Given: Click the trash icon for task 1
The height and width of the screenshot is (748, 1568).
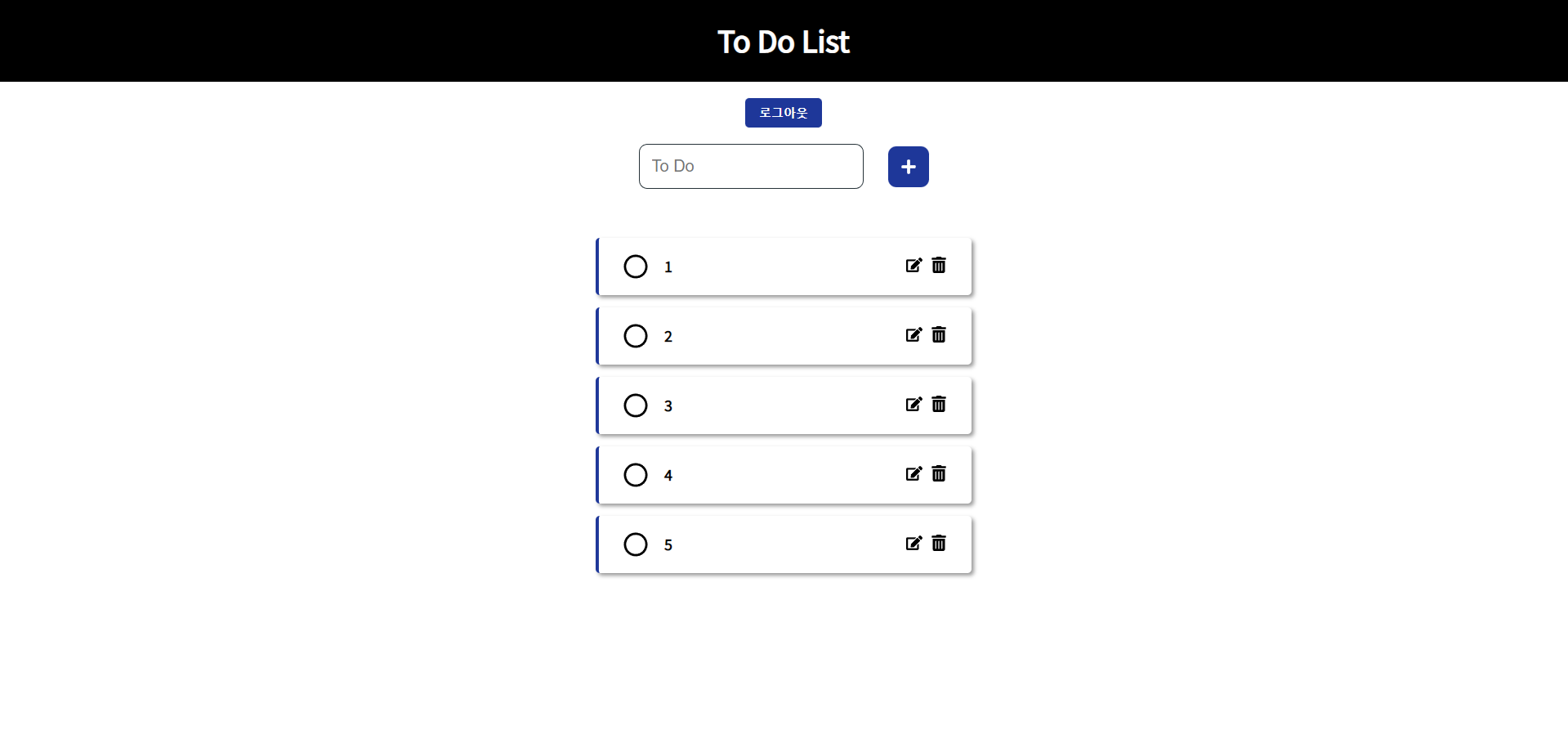Looking at the screenshot, I should click(x=939, y=266).
